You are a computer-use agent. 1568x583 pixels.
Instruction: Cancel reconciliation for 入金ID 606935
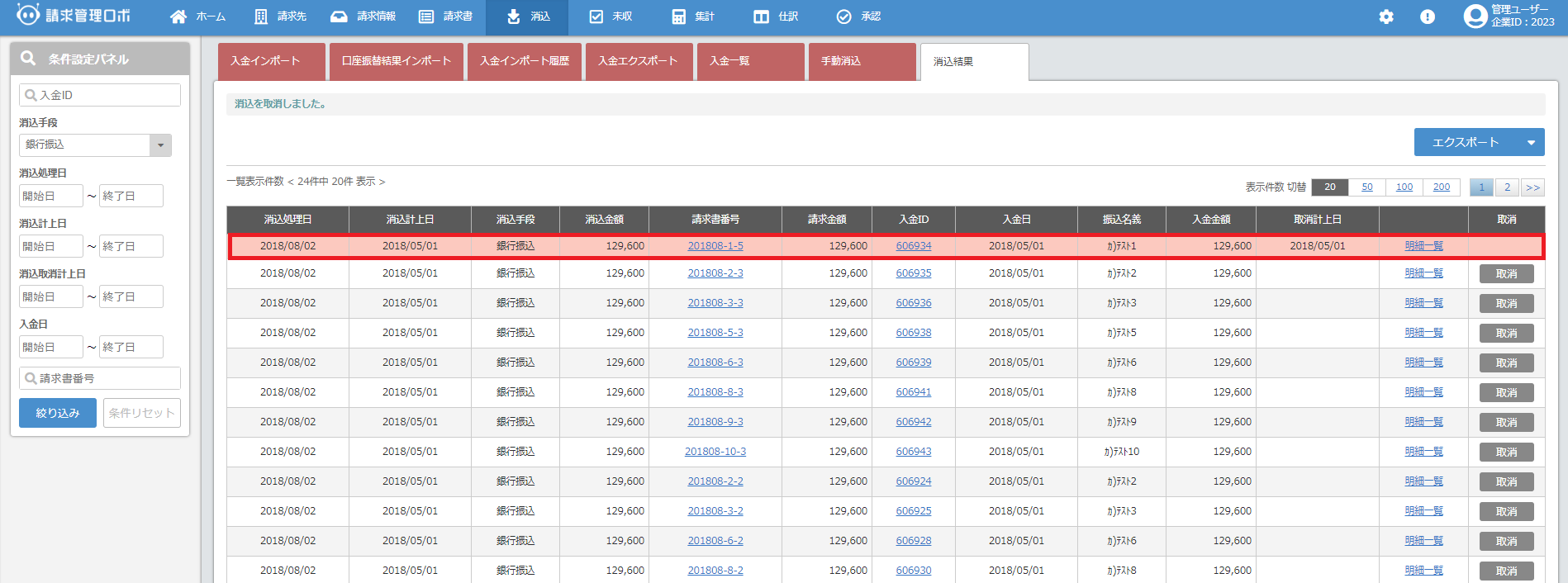1506,274
